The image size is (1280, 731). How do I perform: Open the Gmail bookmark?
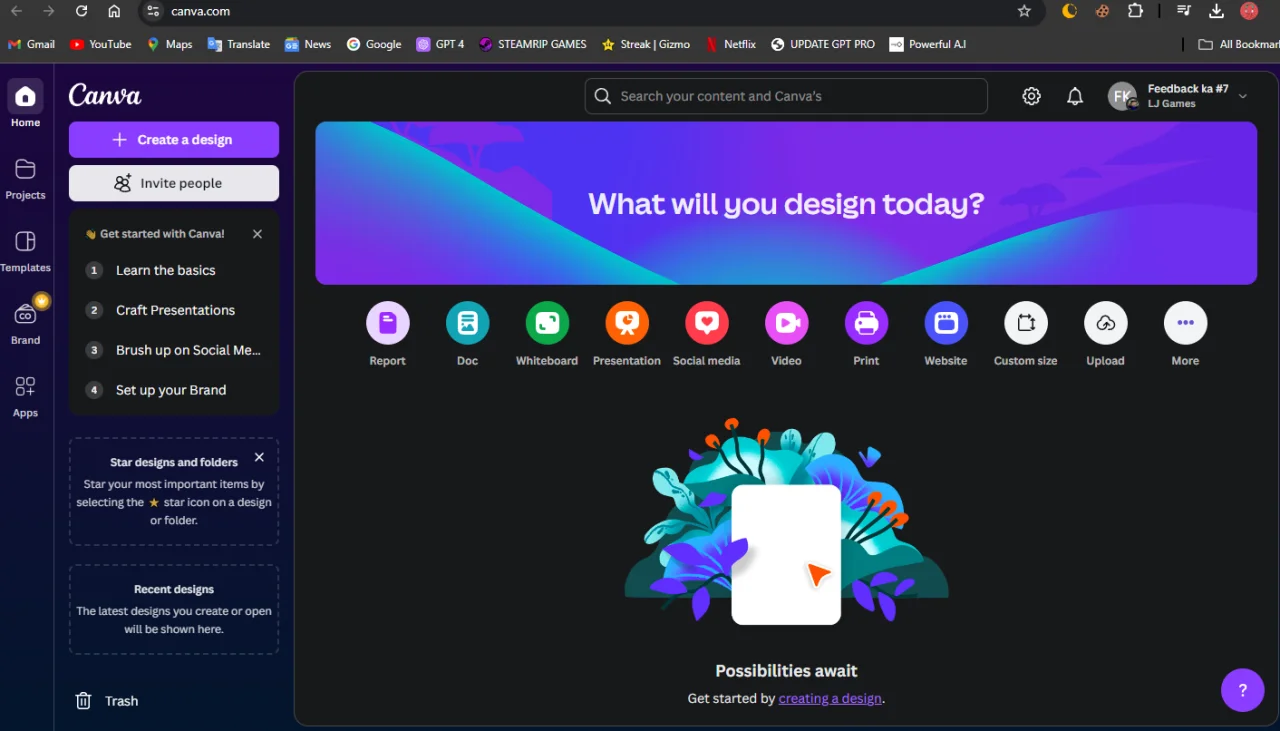(x=32, y=44)
